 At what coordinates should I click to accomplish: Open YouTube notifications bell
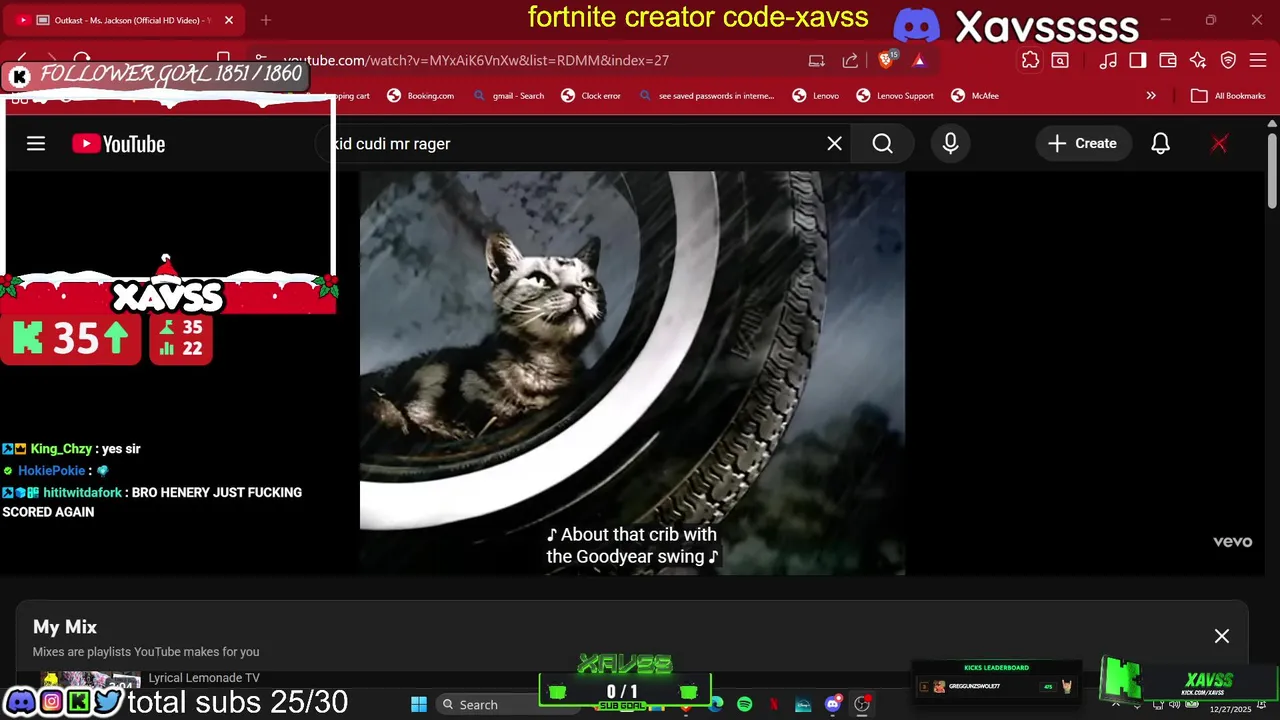point(1160,144)
